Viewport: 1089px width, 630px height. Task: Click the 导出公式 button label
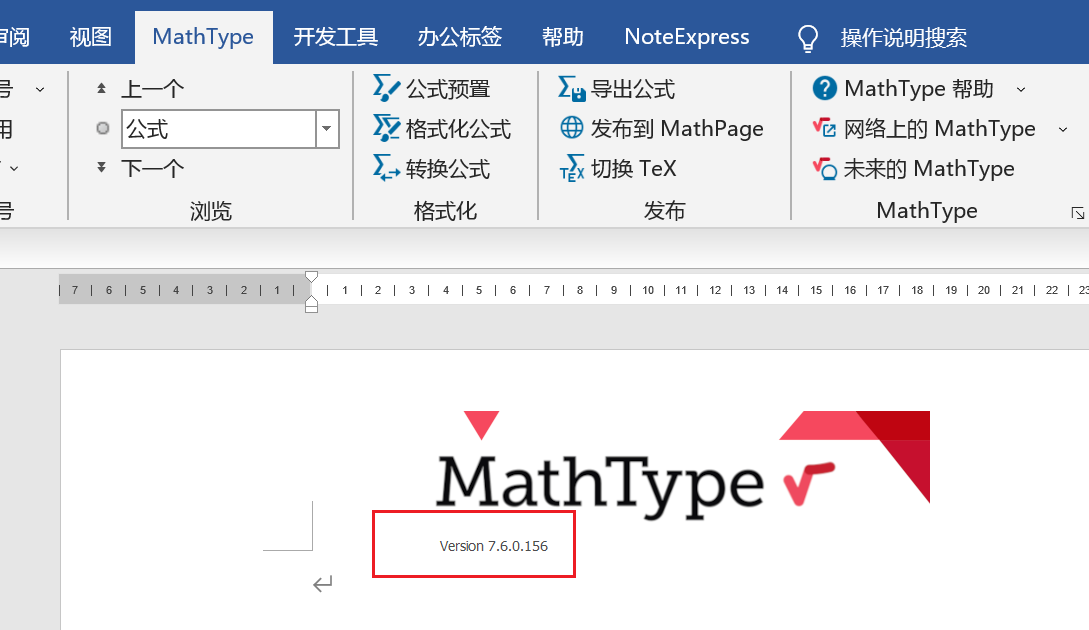coord(633,89)
